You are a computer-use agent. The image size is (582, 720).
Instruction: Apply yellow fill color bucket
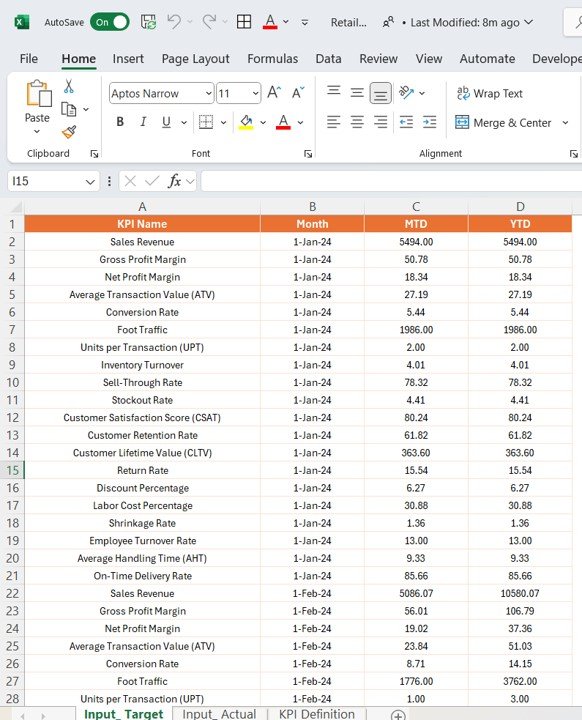246,122
